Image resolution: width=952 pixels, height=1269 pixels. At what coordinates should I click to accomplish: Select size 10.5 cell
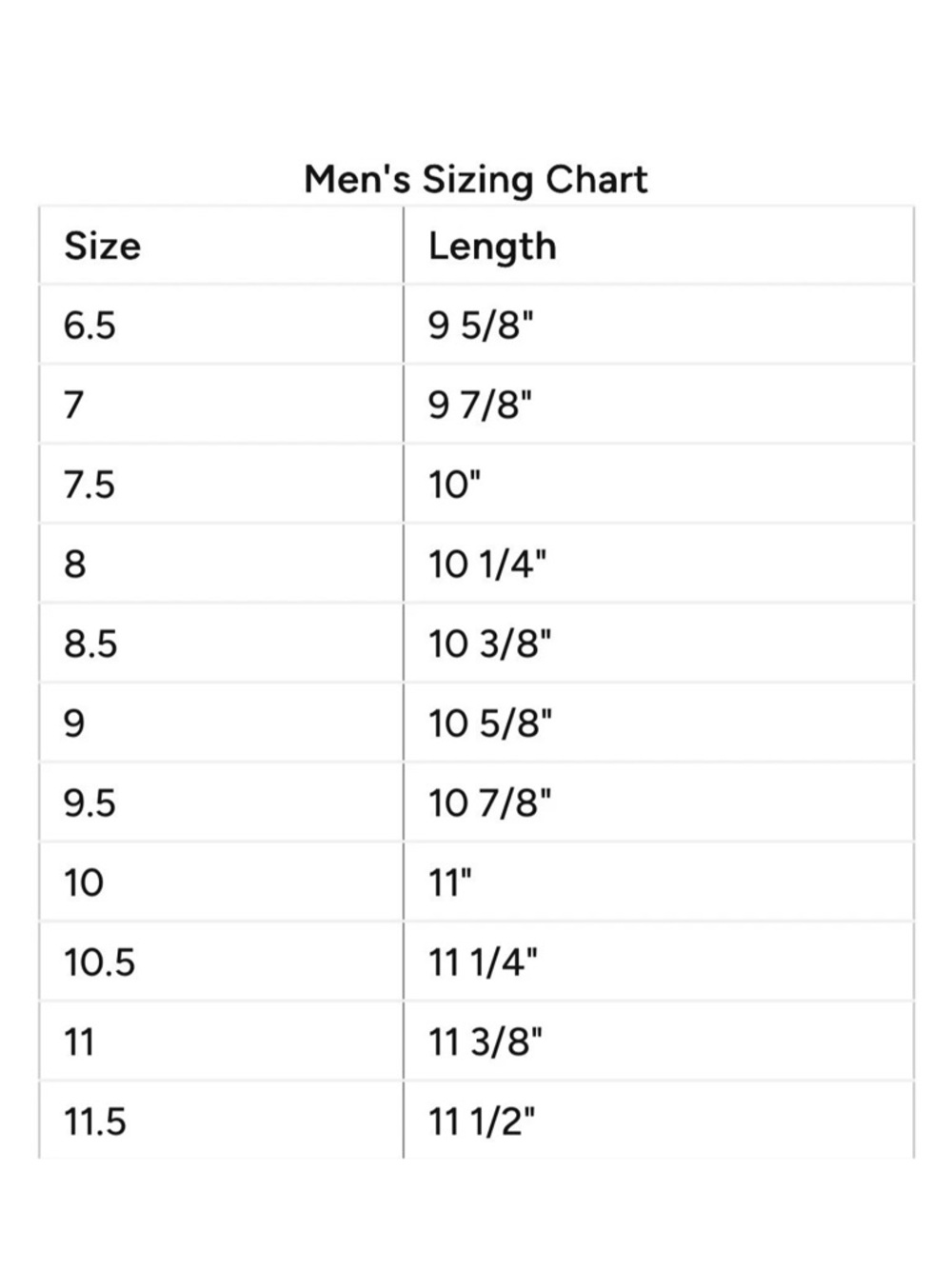coord(221,962)
